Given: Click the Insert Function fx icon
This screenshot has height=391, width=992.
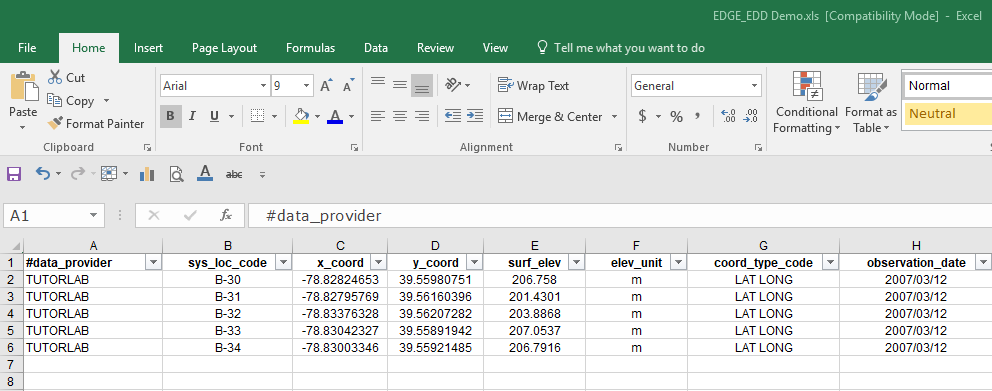Looking at the screenshot, I should click(226, 216).
